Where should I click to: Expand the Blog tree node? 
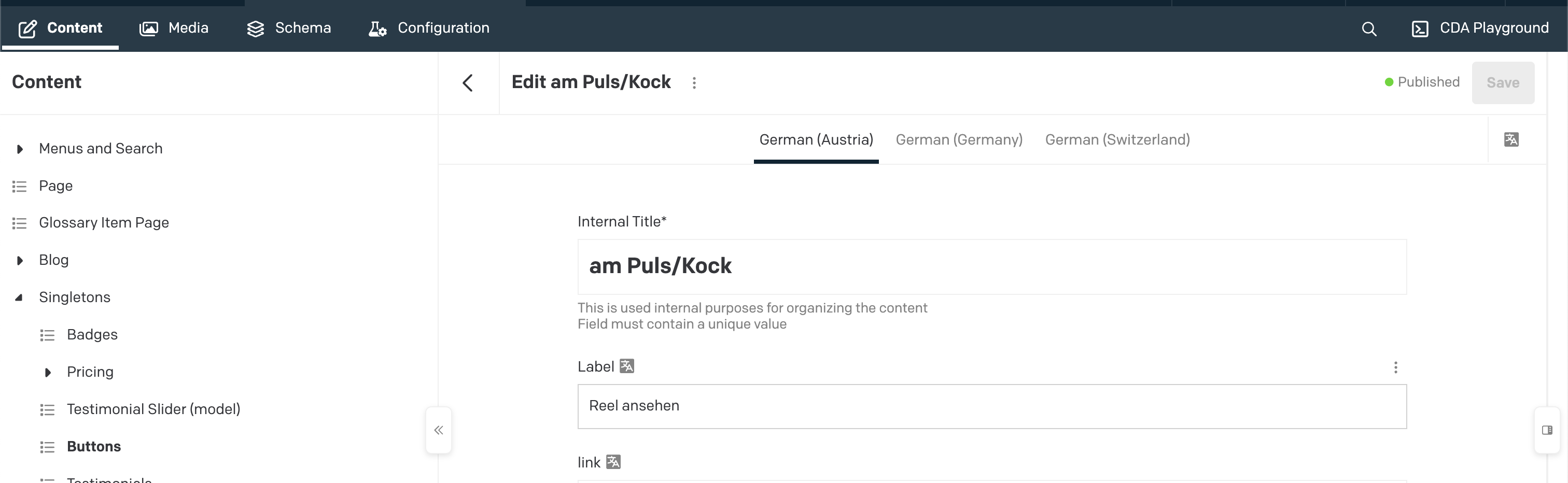pos(20,260)
